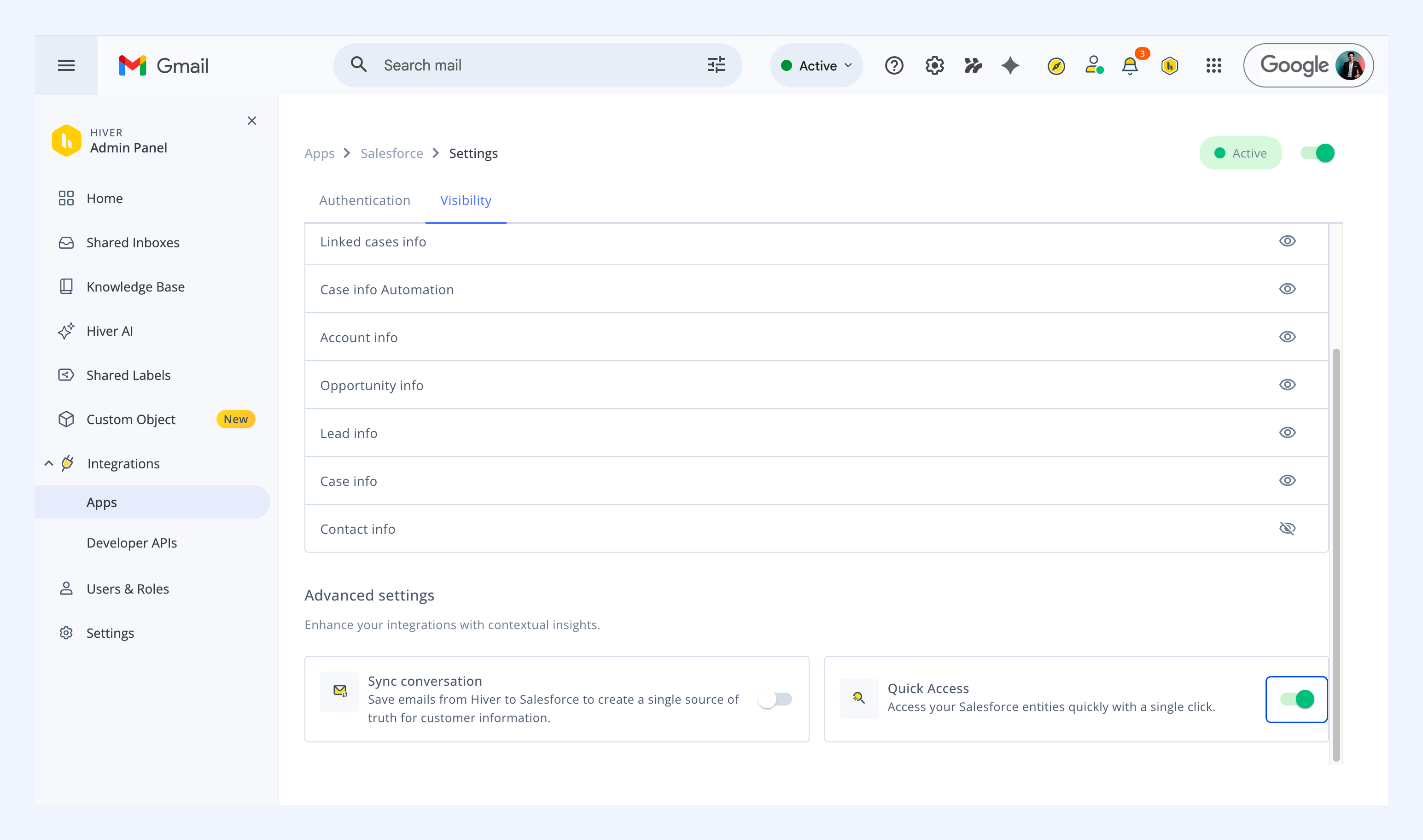The width and height of the screenshot is (1423, 840).
Task: Enable the Sync conversation toggle
Action: click(775, 699)
